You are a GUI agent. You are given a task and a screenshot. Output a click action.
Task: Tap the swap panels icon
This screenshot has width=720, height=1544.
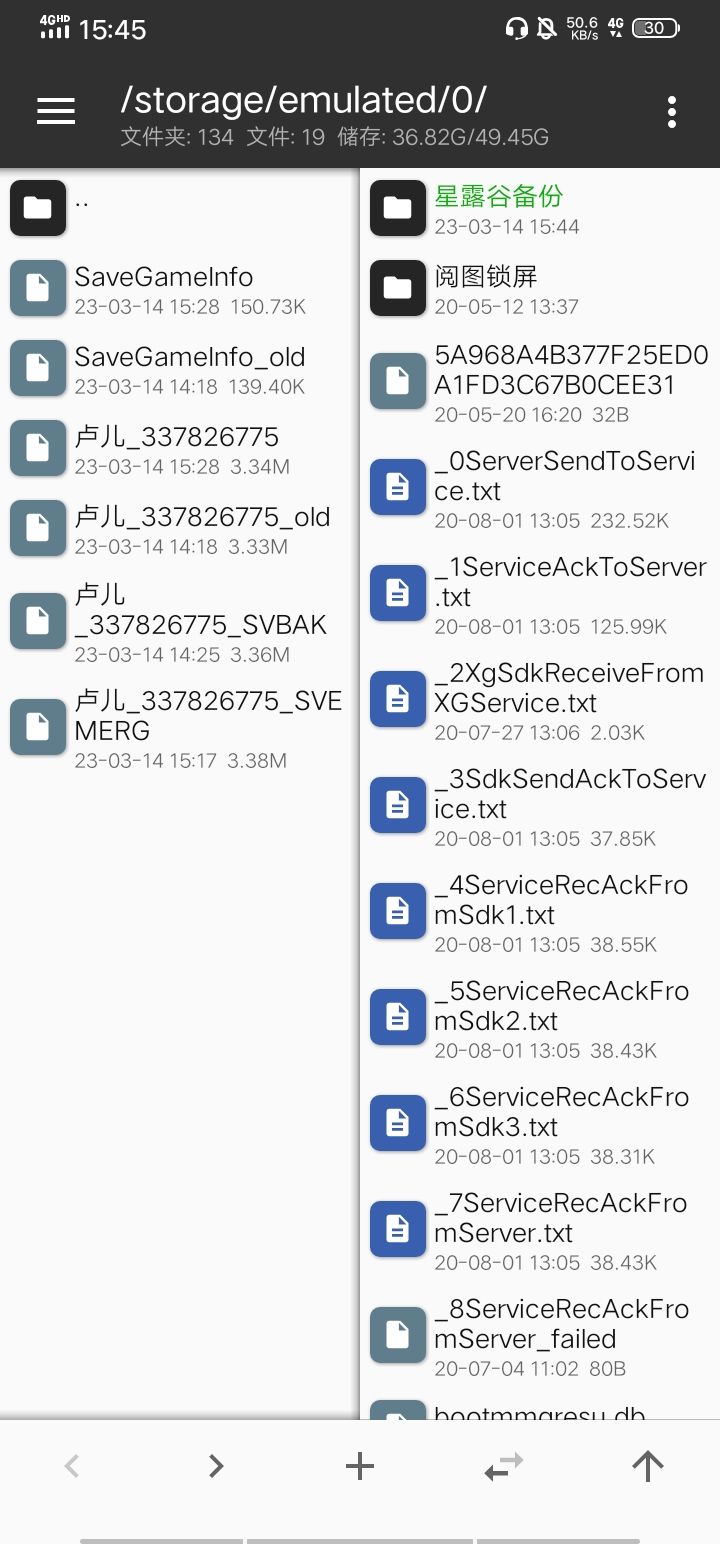tap(504, 1466)
